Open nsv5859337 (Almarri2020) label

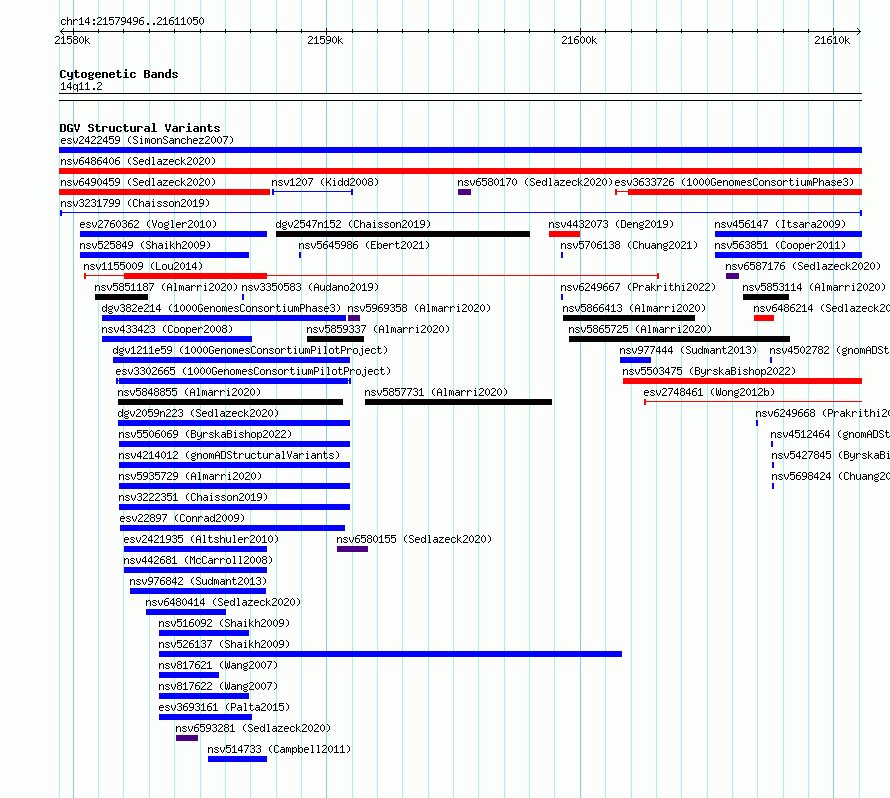pos(378,329)
